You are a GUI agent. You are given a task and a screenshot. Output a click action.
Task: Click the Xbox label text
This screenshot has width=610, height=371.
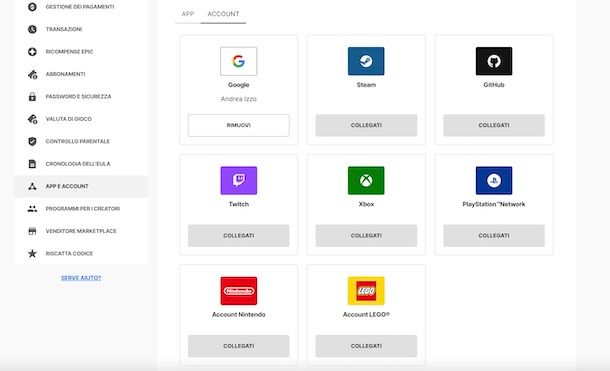click(x=366, y=204)
